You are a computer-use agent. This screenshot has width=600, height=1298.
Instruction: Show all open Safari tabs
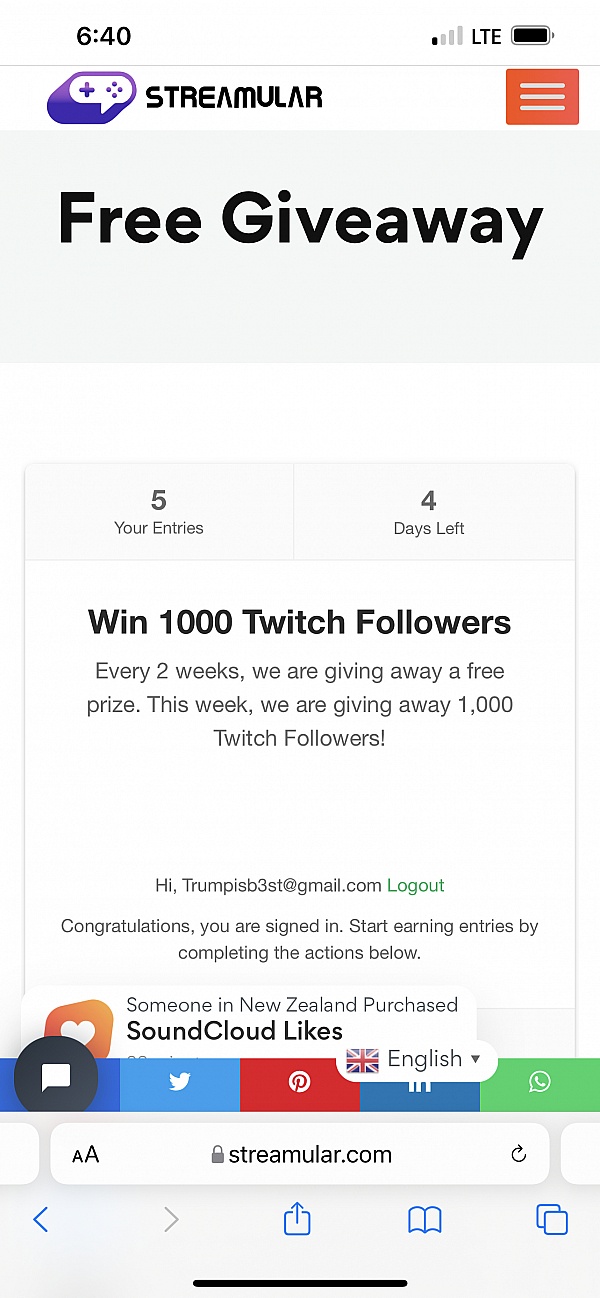tap(551, 1219)
